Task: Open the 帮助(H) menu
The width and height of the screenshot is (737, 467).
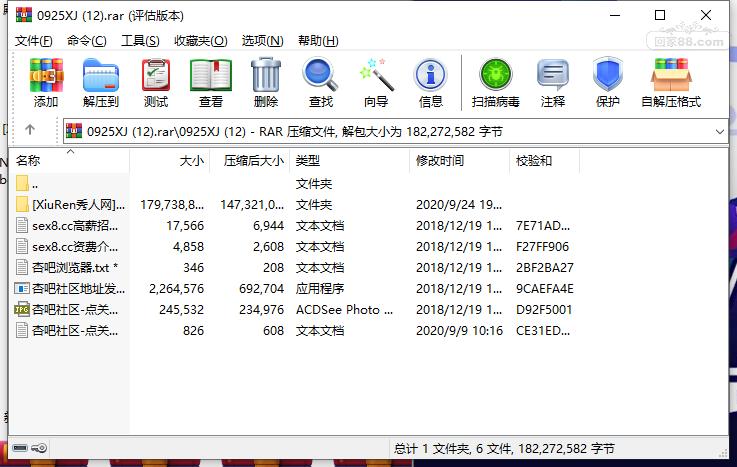Action: 318,41
